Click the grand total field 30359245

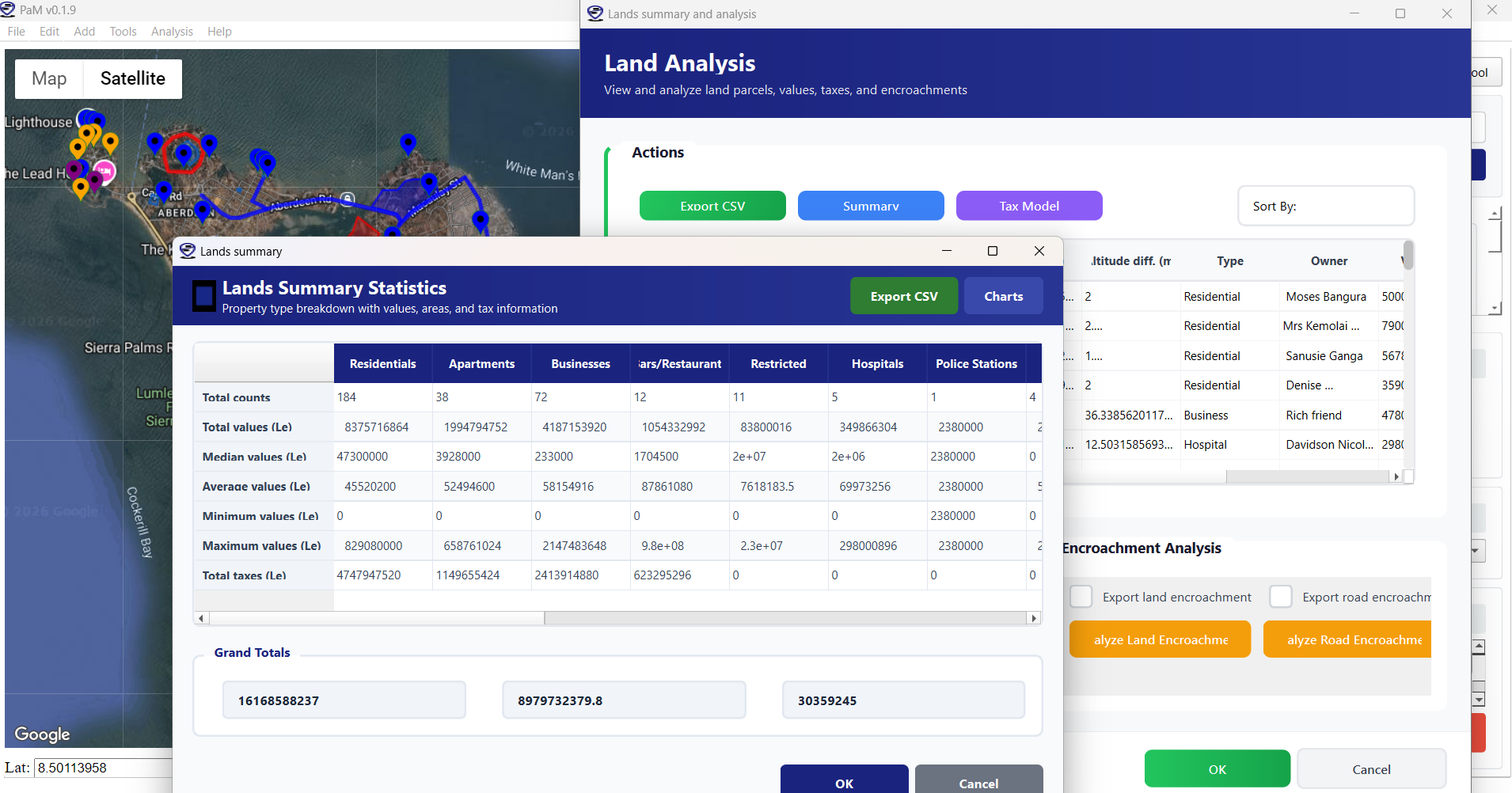pos(903,700)
